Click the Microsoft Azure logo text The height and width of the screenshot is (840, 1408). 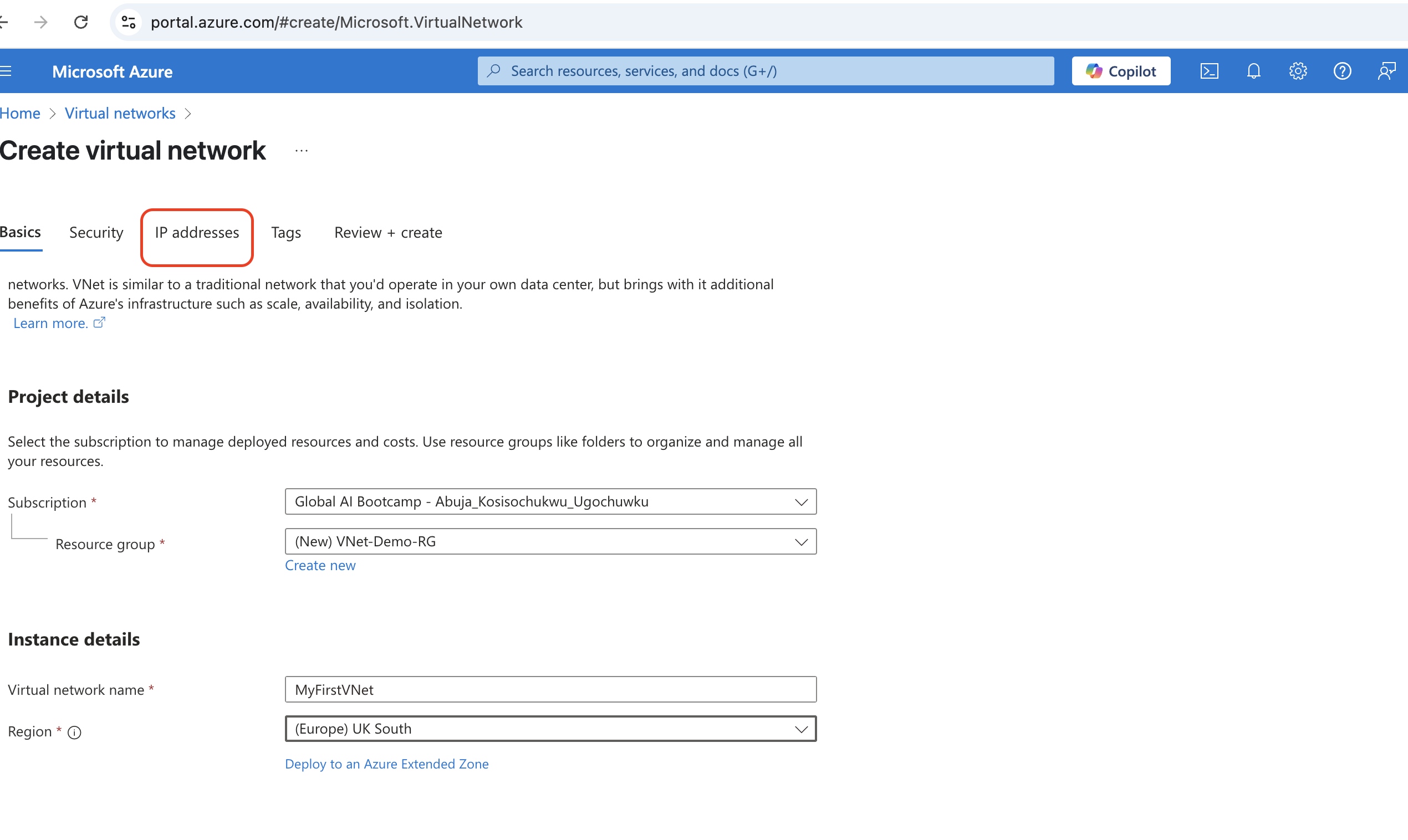point(112,71)
